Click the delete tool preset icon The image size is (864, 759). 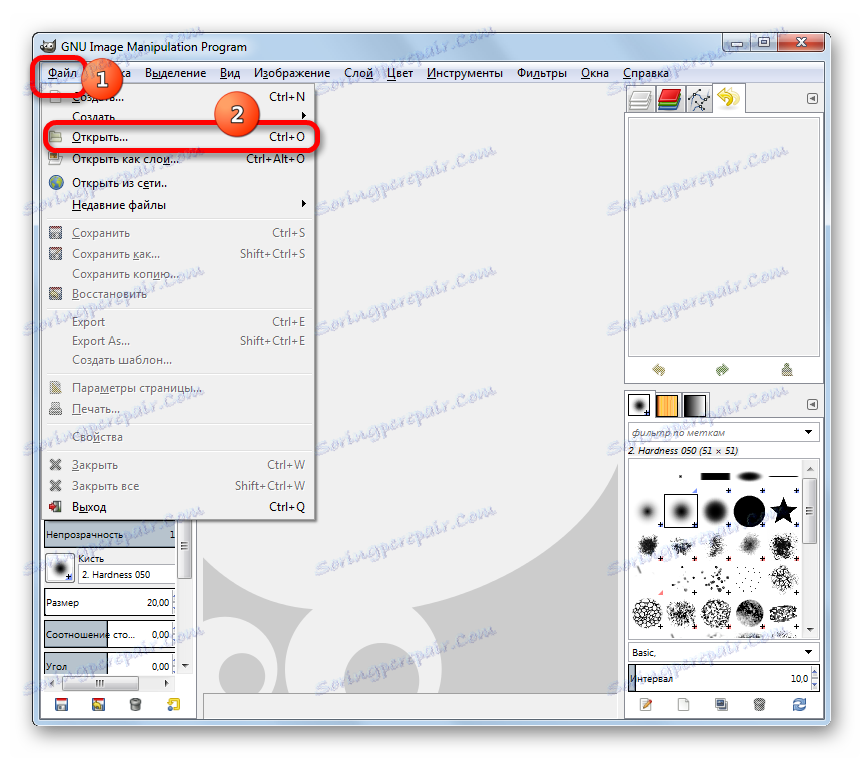coord(135,704)
